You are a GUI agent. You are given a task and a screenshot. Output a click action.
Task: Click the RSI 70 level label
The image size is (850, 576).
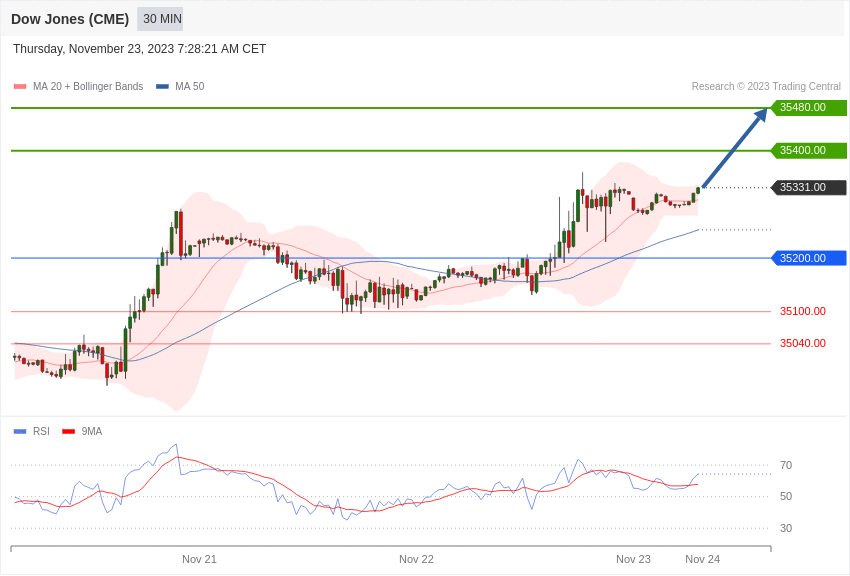pos(786,465)
